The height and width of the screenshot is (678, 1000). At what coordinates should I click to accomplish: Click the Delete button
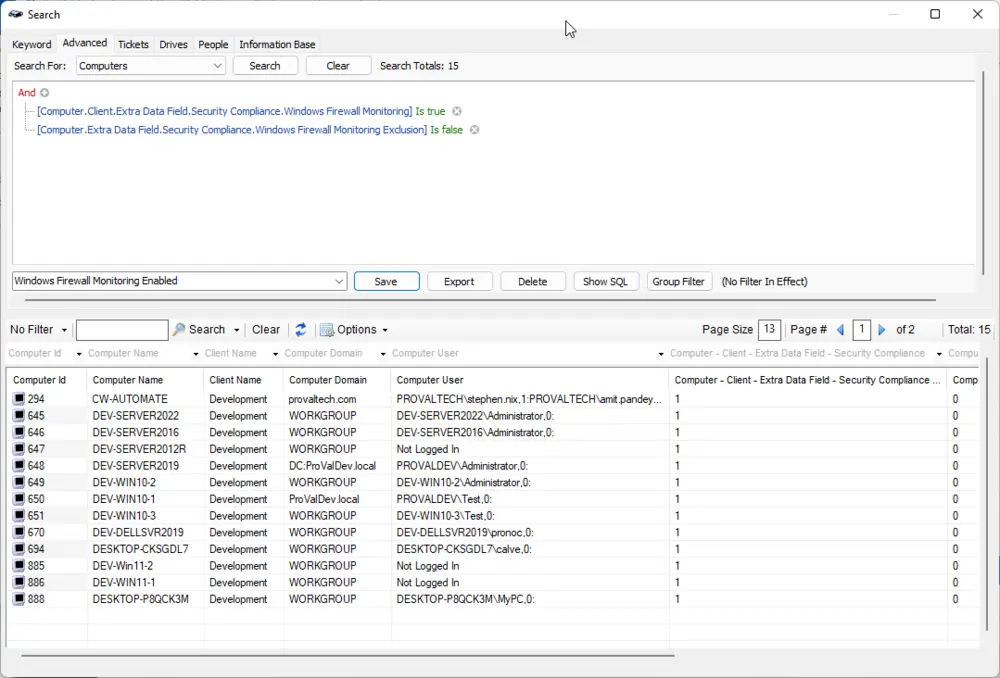(533, 281)
